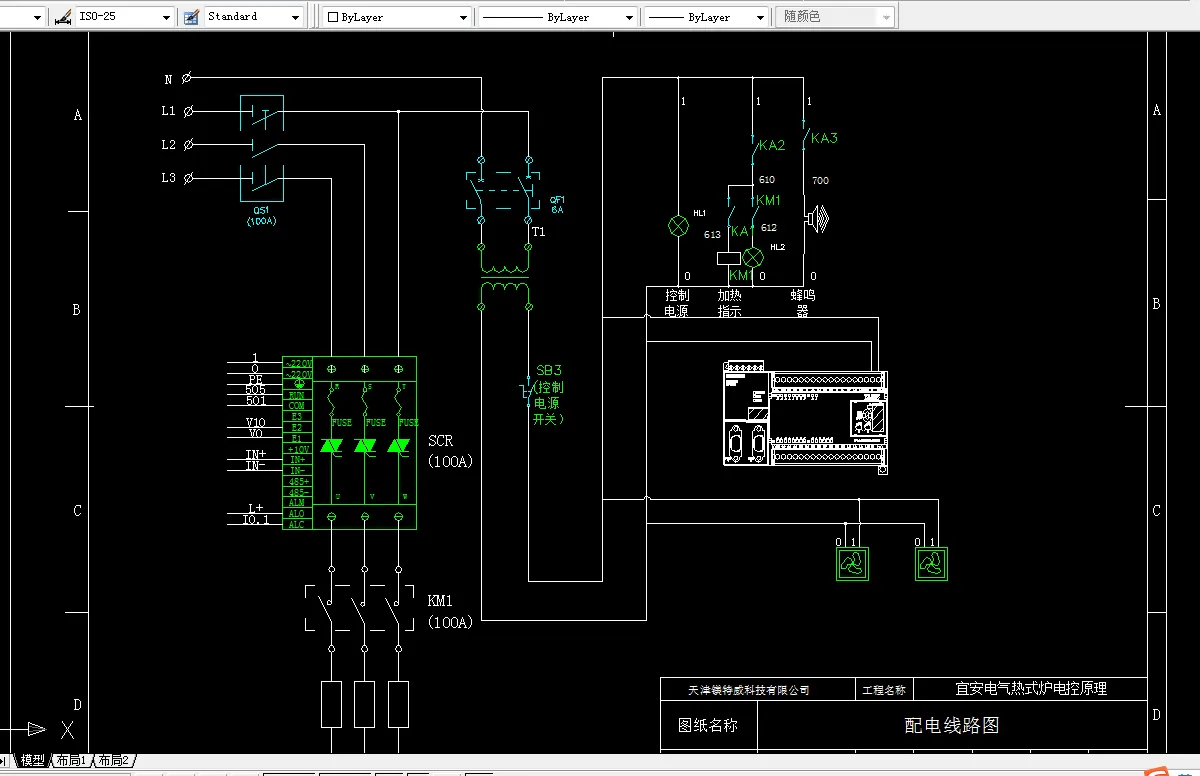The width and height of the screenshot is (1200, 776).
Task: Click the white color swatch beside ByLayer
Action: tap(333, 17)
